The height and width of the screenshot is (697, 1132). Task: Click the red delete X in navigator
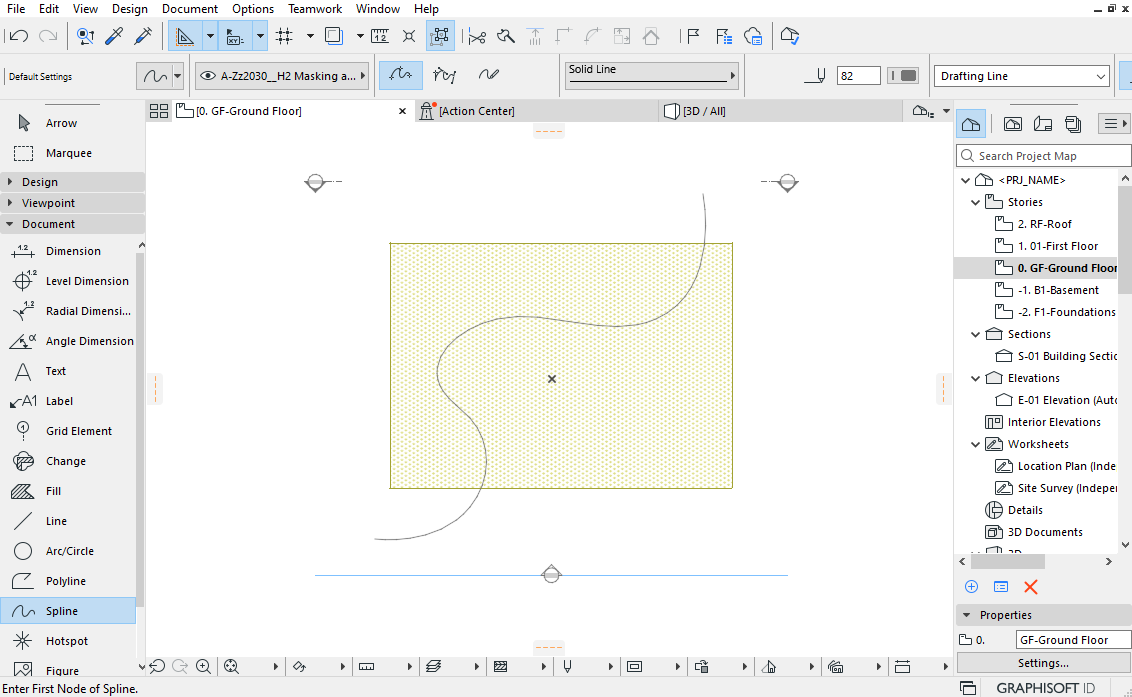tap(1031, 587)
